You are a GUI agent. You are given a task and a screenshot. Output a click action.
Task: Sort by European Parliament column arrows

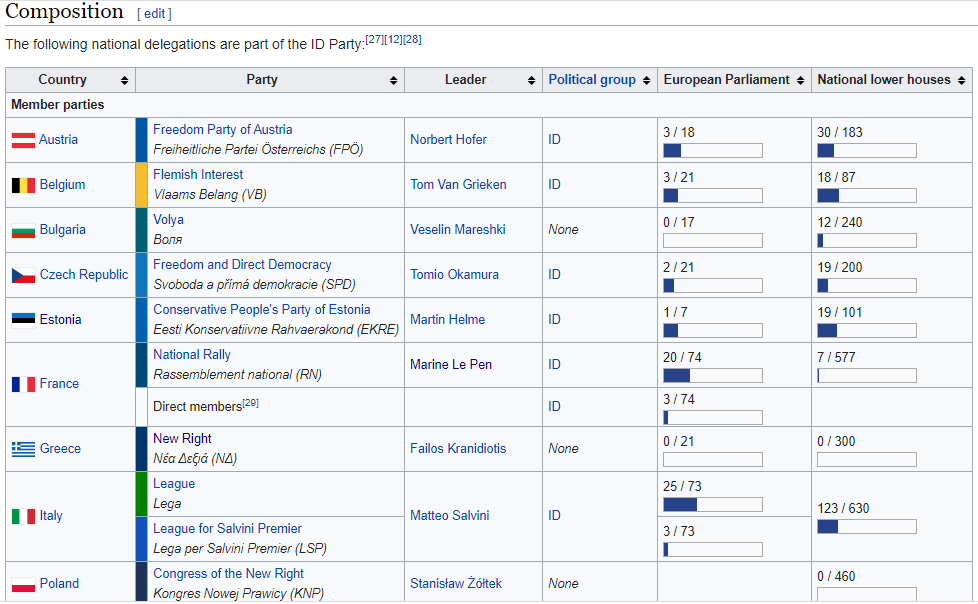click(801, 80)
